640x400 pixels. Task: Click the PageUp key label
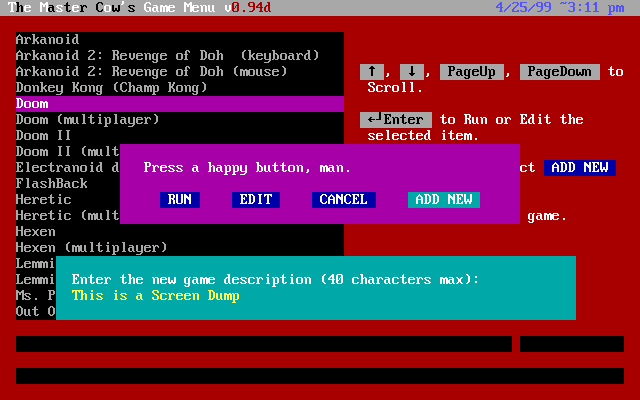tap(471, 72)
